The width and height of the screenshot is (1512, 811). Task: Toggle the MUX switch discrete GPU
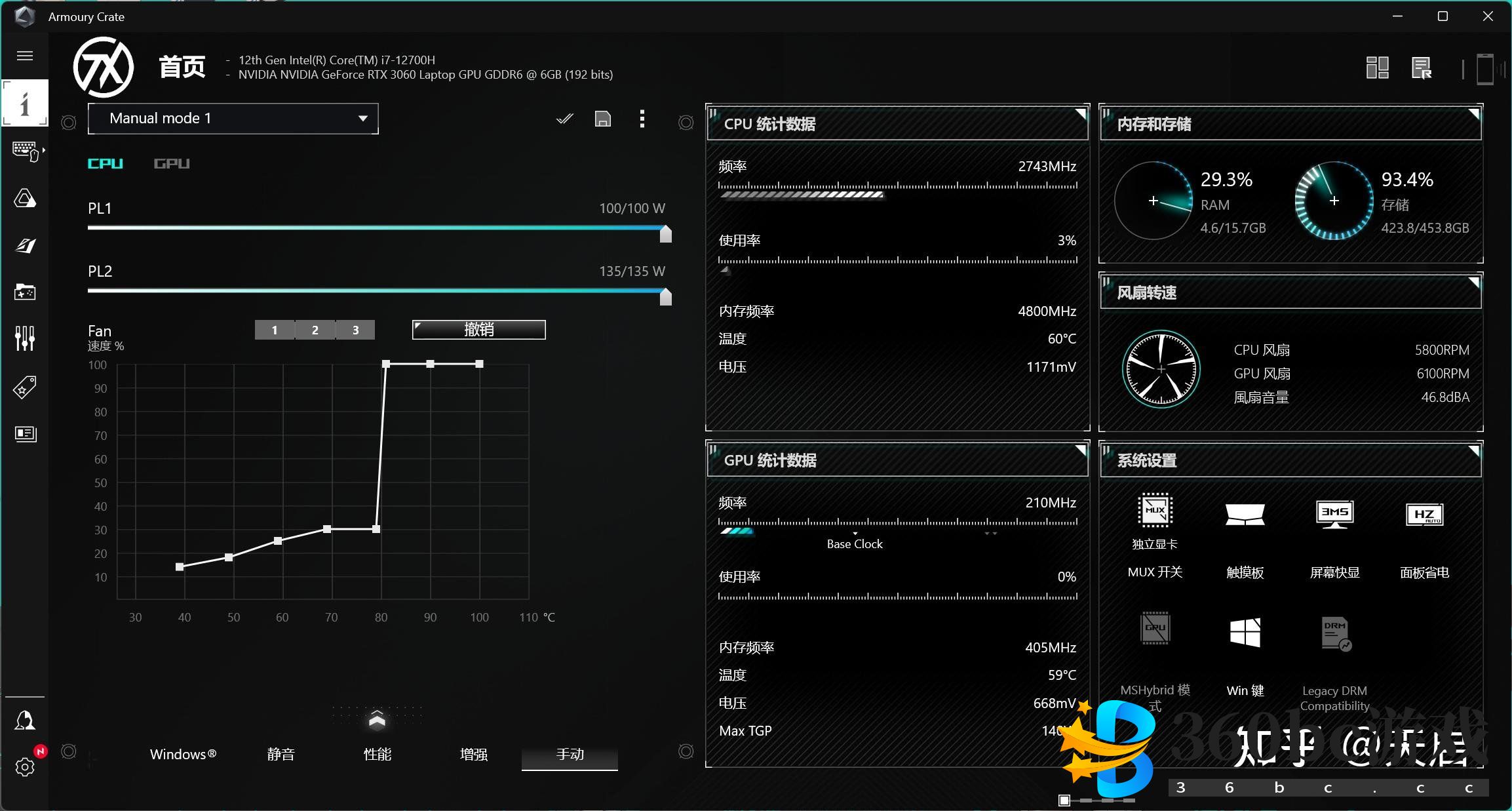click(1155, 511)
